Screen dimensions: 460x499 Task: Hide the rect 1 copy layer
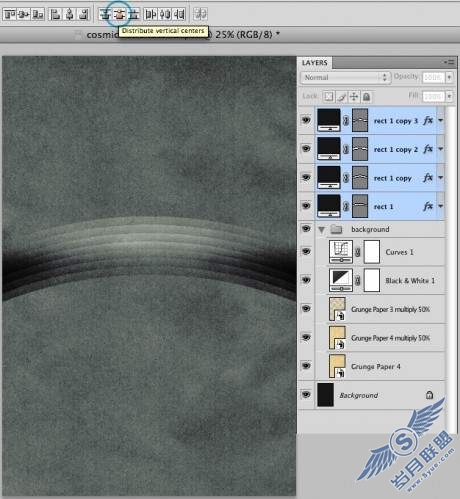tap(306, 177)
